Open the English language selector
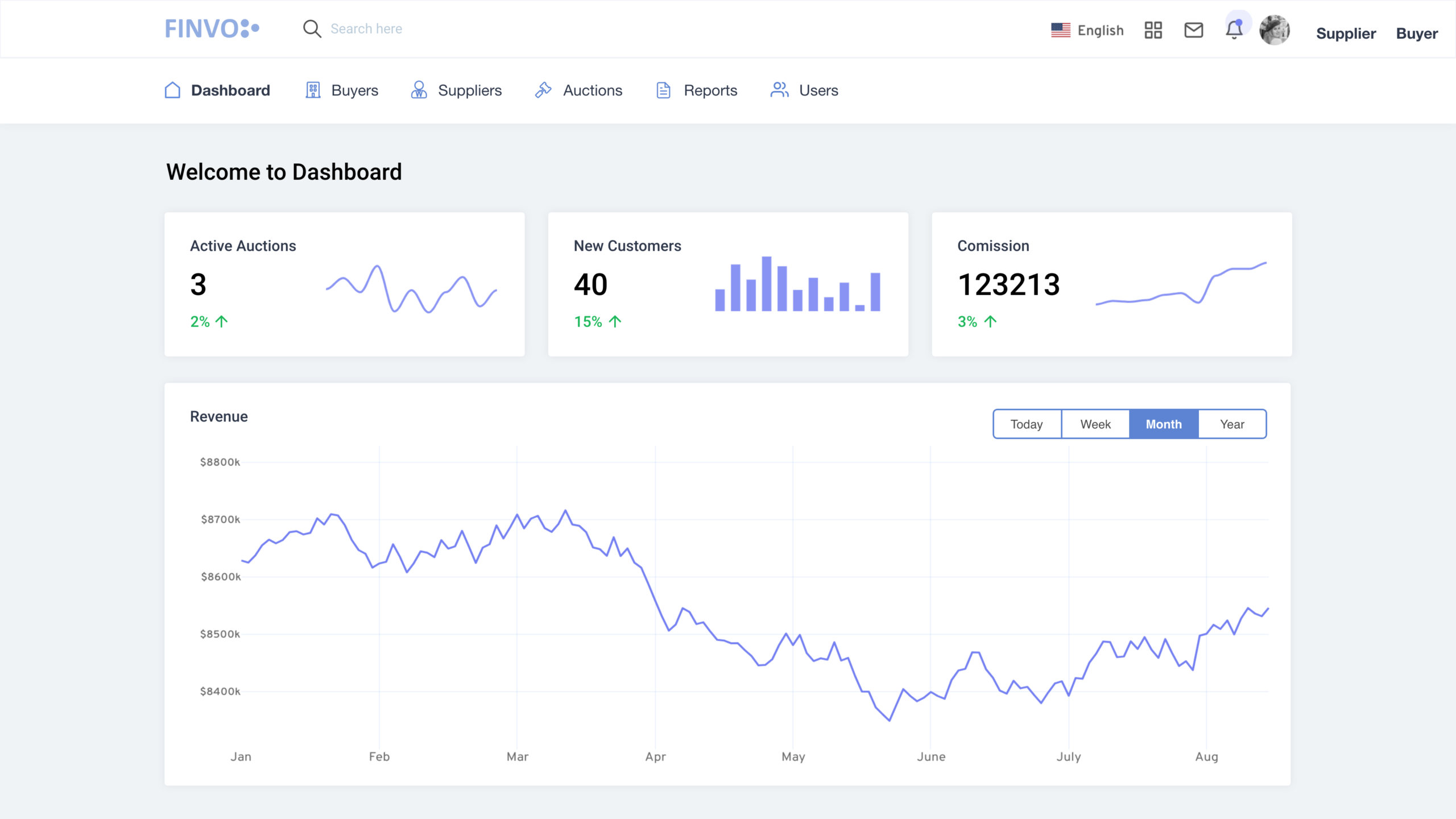1456x819 pixels. pyautogui.click(x=1100, y=30)
